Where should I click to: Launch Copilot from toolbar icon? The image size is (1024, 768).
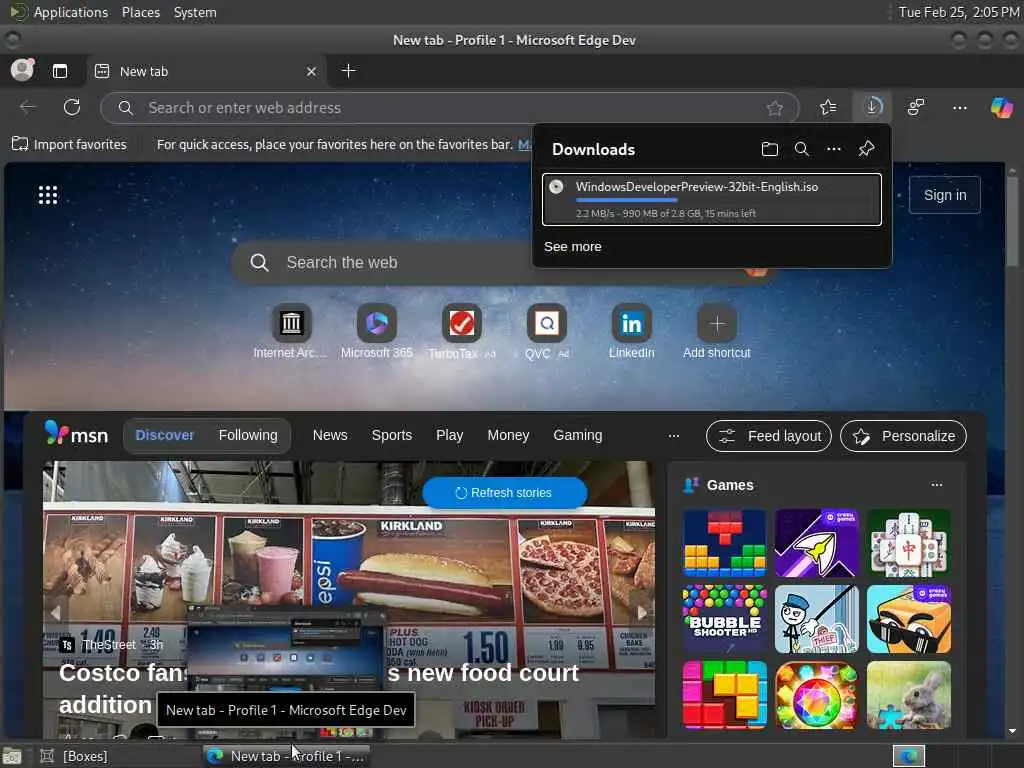pyautogui.click(x=1001, y=107)
